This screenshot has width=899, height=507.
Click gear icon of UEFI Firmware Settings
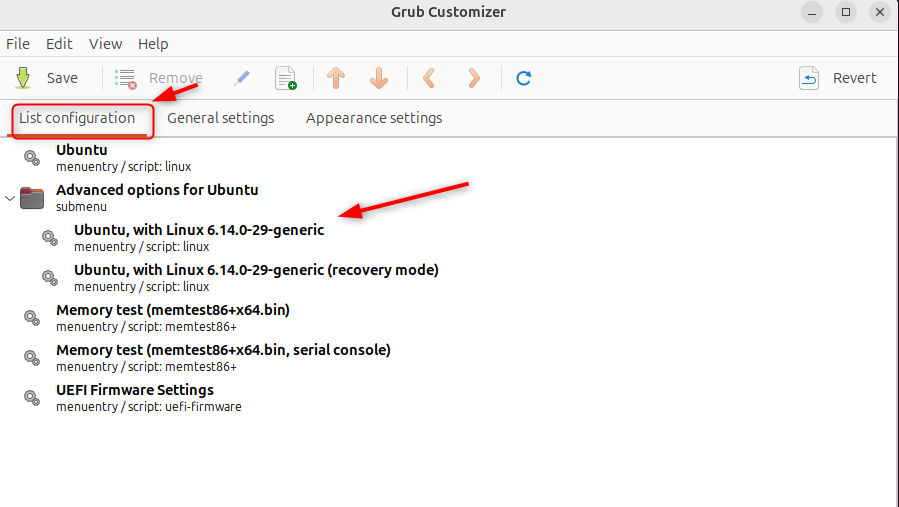click(32, 397)
